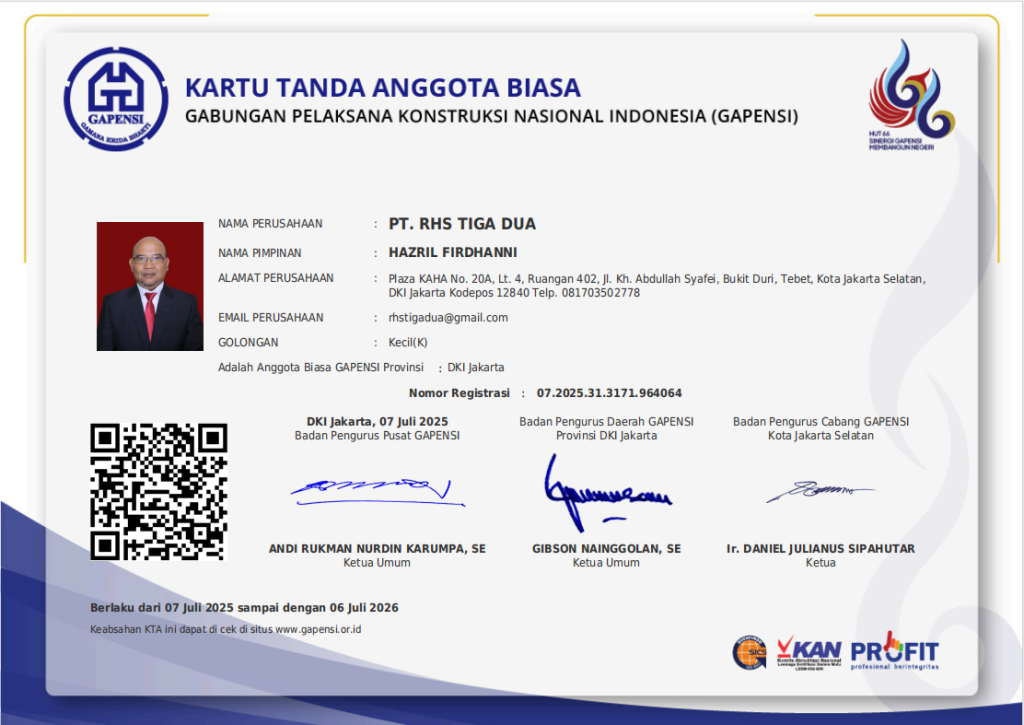Click the email rhstigadua@gmail.com
Image resolution: width=1024 pixels, height=725 pixels.
pos(448,318)
